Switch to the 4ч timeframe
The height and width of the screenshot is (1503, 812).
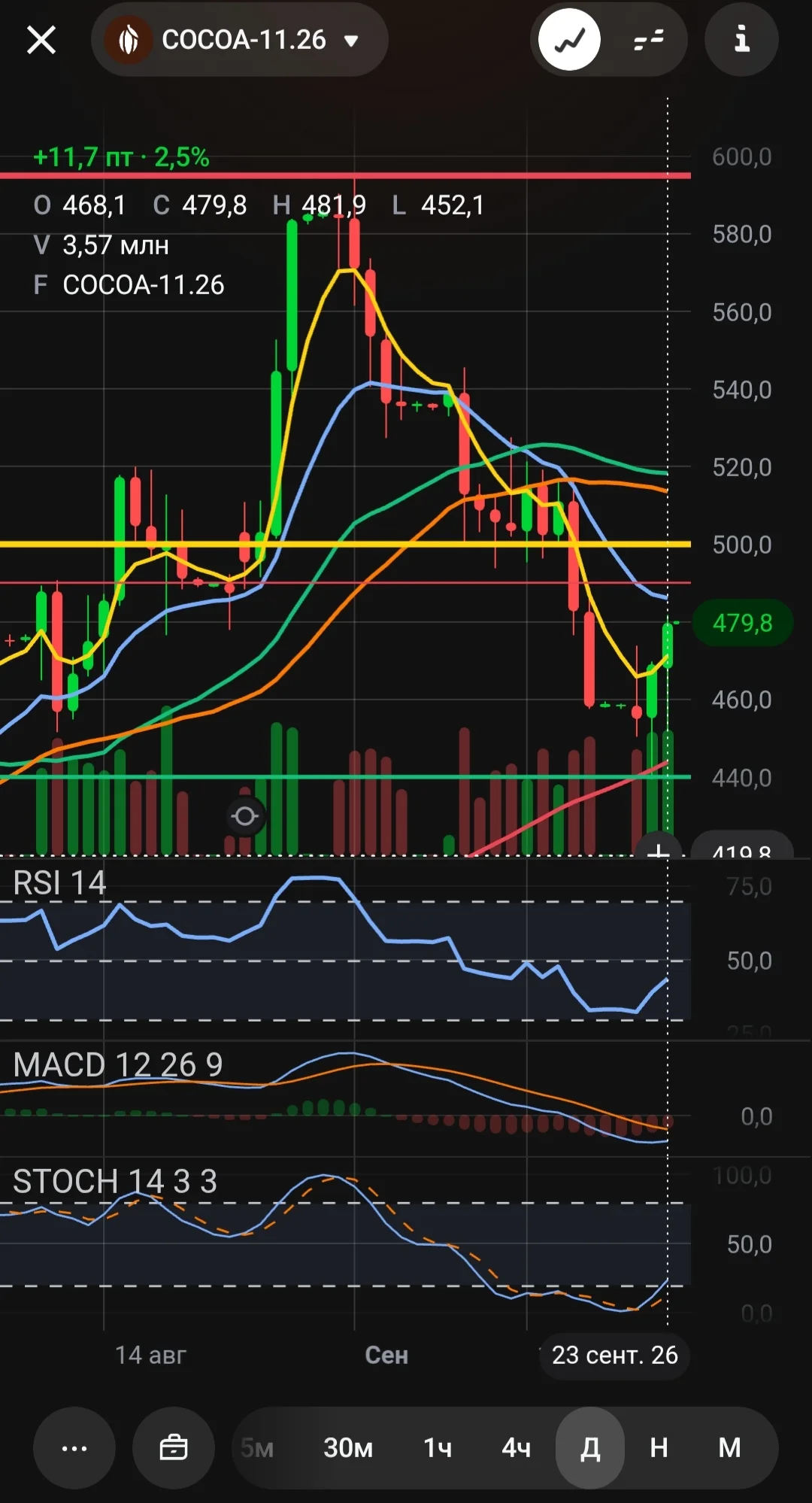[x=517, y=1448]
